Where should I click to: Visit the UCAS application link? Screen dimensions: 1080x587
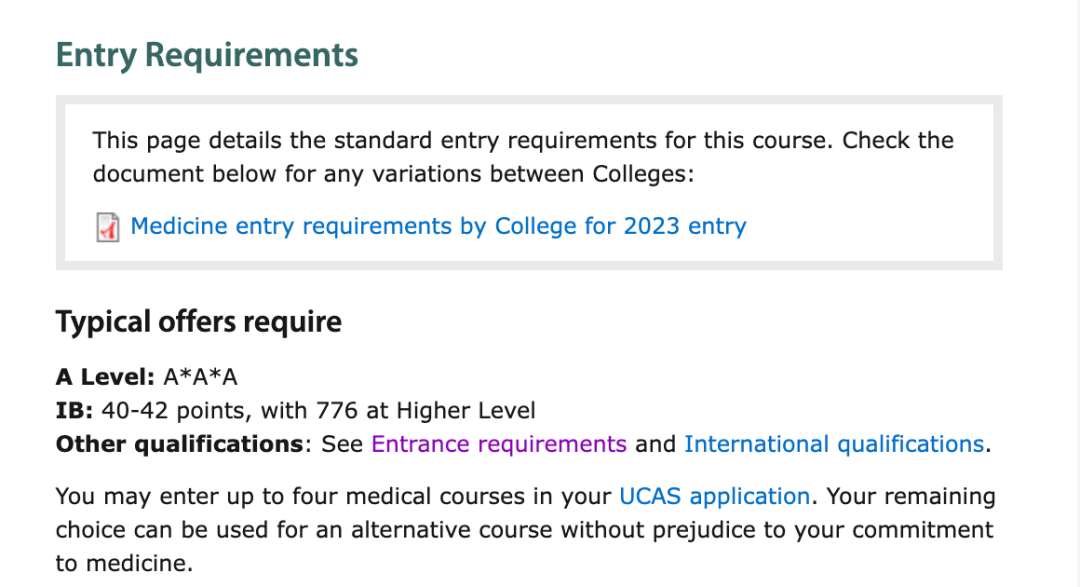[x=714, y=496]
